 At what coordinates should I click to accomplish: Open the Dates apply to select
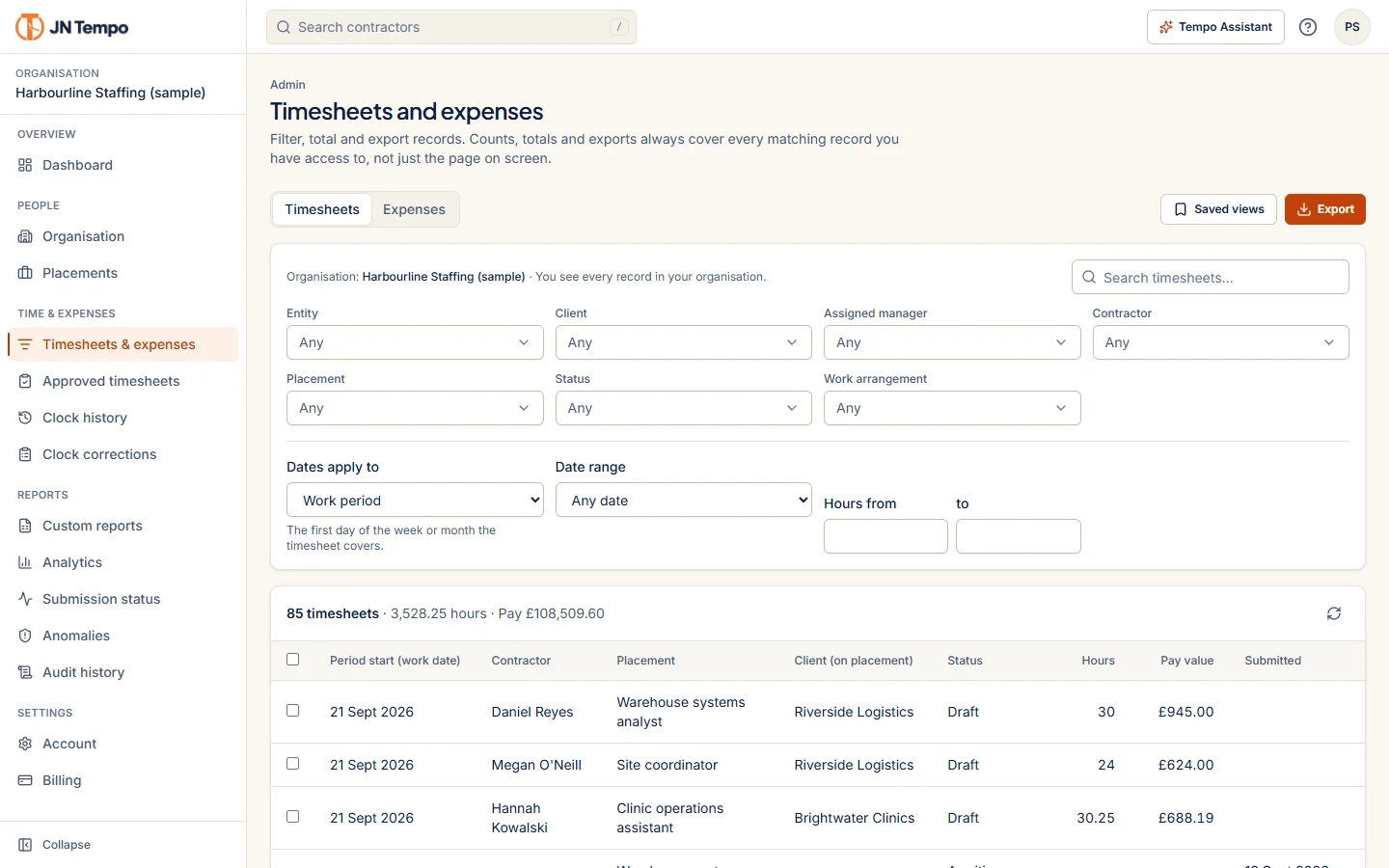tap(415, 501)
